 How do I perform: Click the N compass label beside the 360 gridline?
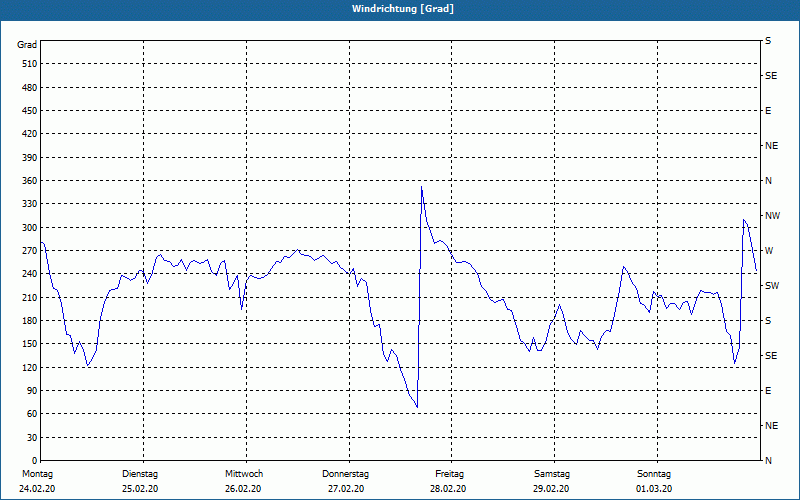(x=768, y=181)
